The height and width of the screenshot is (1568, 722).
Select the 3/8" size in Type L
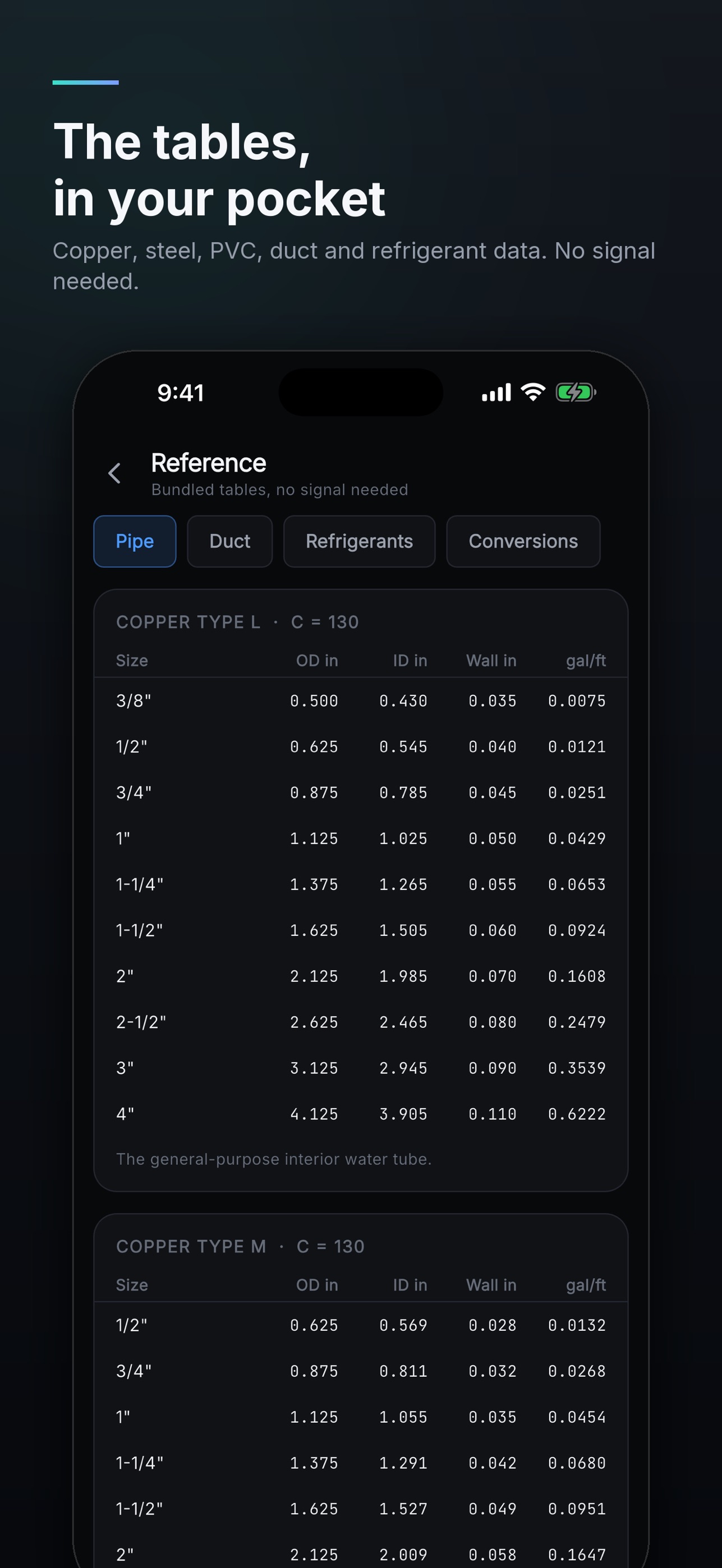[134, 700]
